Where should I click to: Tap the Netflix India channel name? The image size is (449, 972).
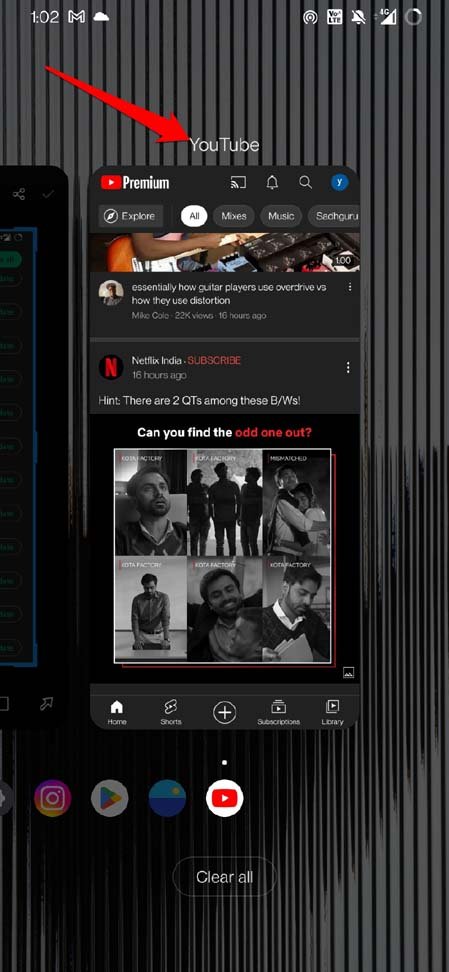[x=157, y=360]
